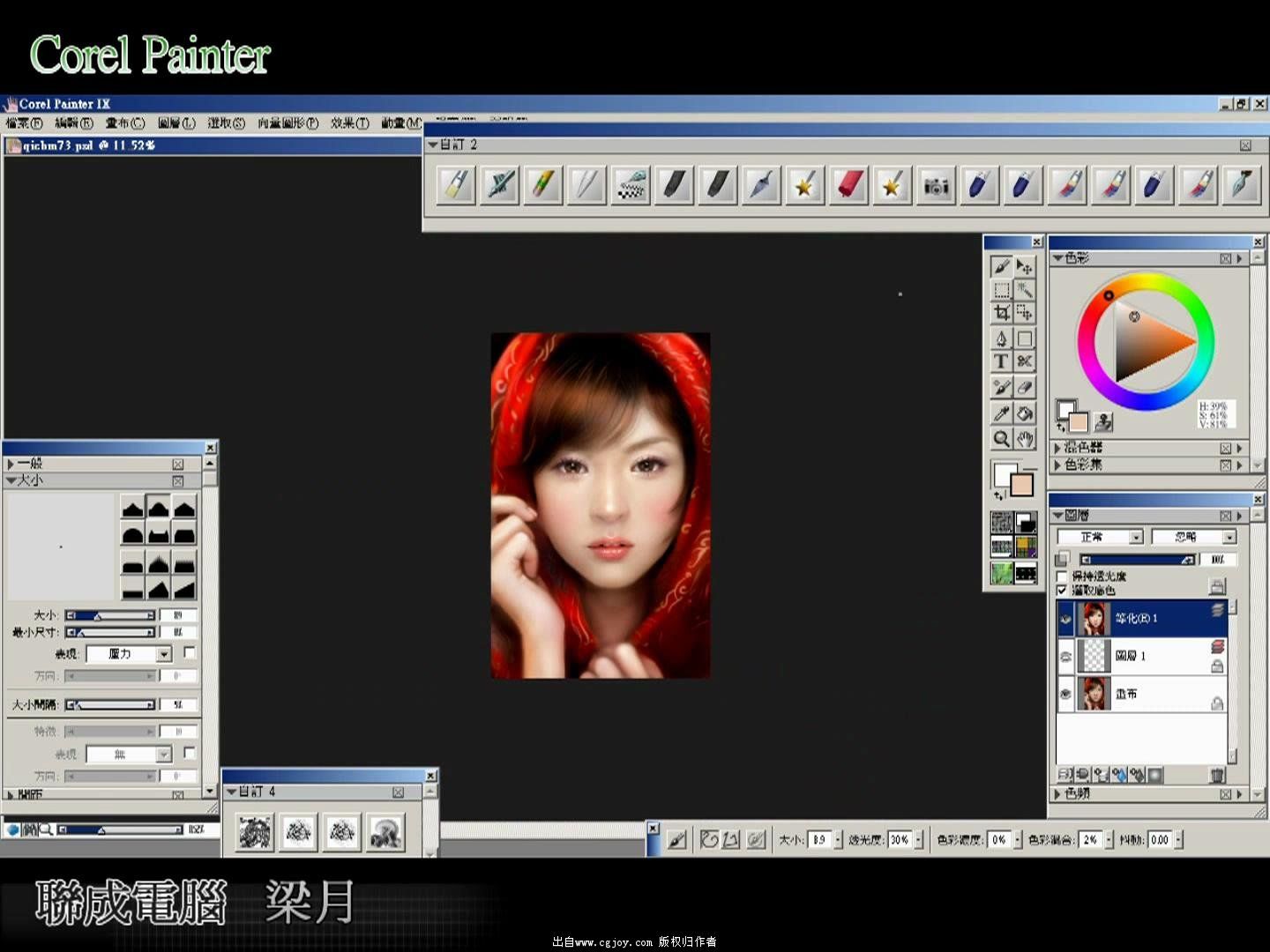The image size is (1270, 952).
Task: Check the box beside the size expression dropdown
Action: [x=190, y=652]
